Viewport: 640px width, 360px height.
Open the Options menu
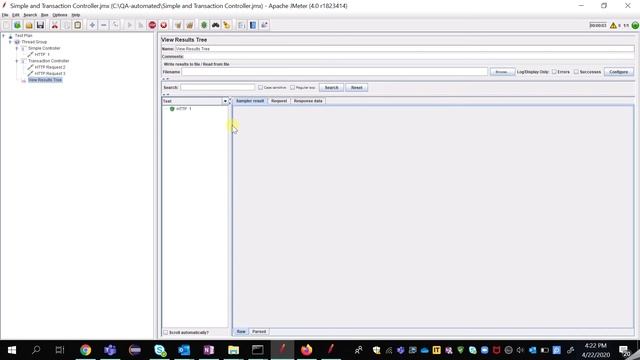click(x=60, y=15)
